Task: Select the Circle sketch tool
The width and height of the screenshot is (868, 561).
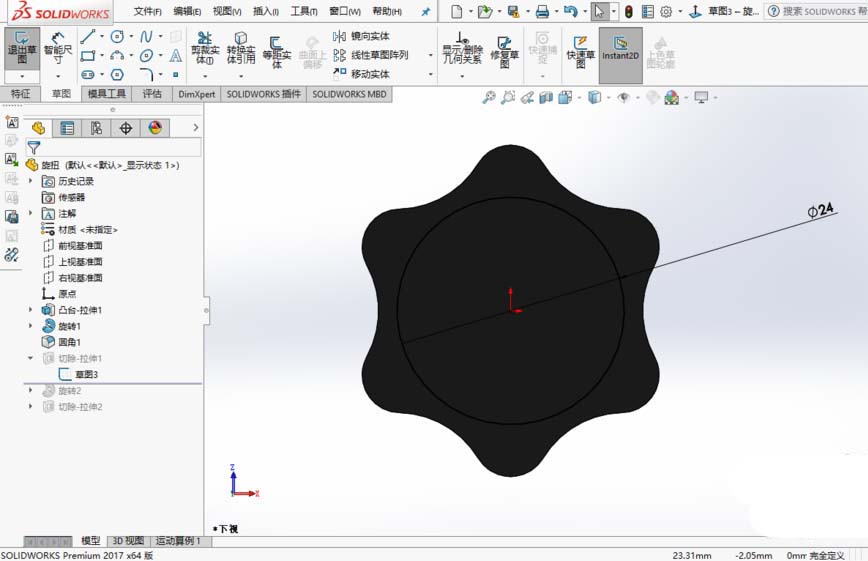Action: [117, 37]
